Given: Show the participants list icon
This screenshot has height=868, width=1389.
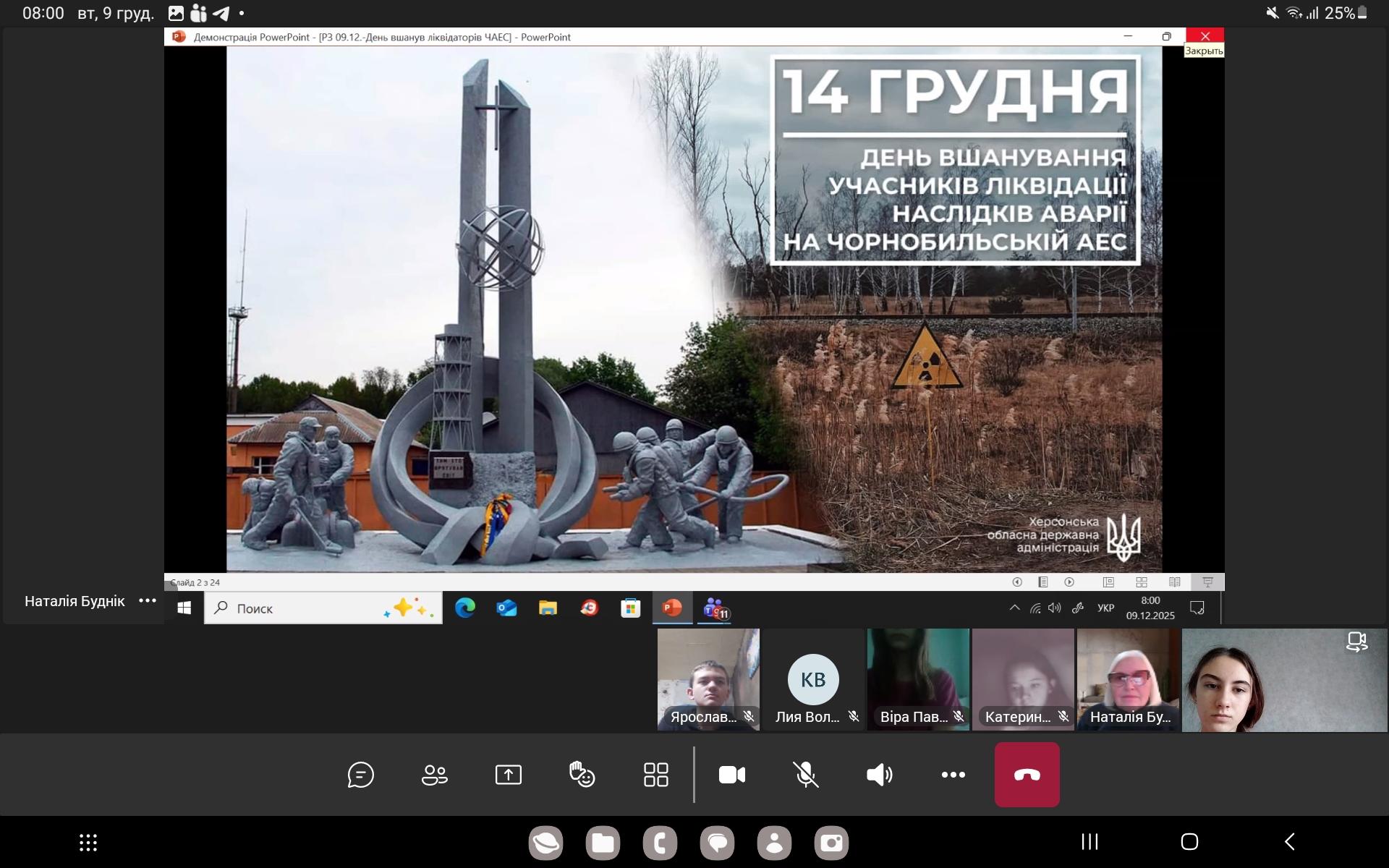Looking at the screenshot, I should pyautogui.click(x=434, y=775).
